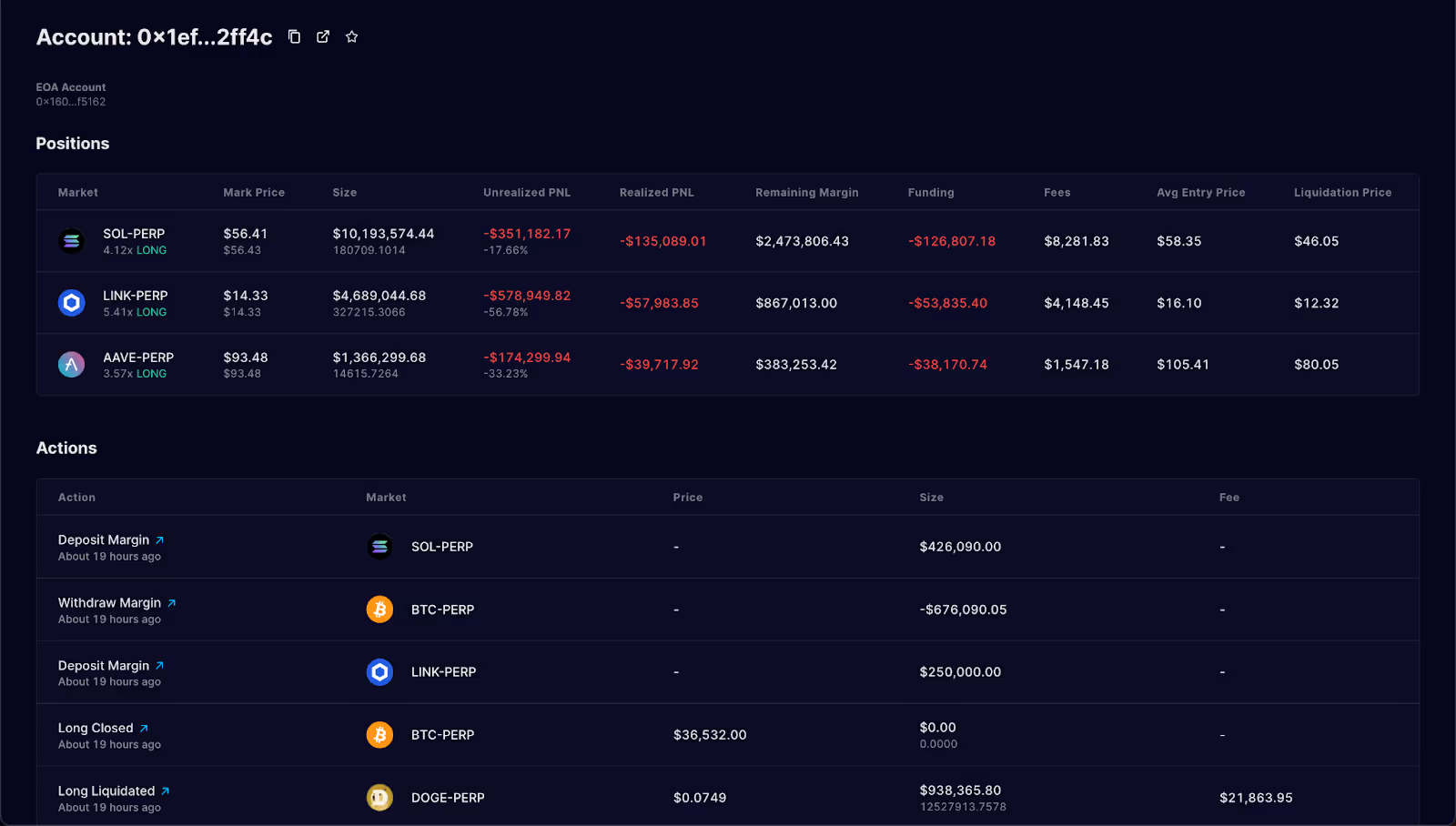This screenshot has width=1456, height=826.
Task: Open the Long Liquidated transaction link
Action: [165, 790]
